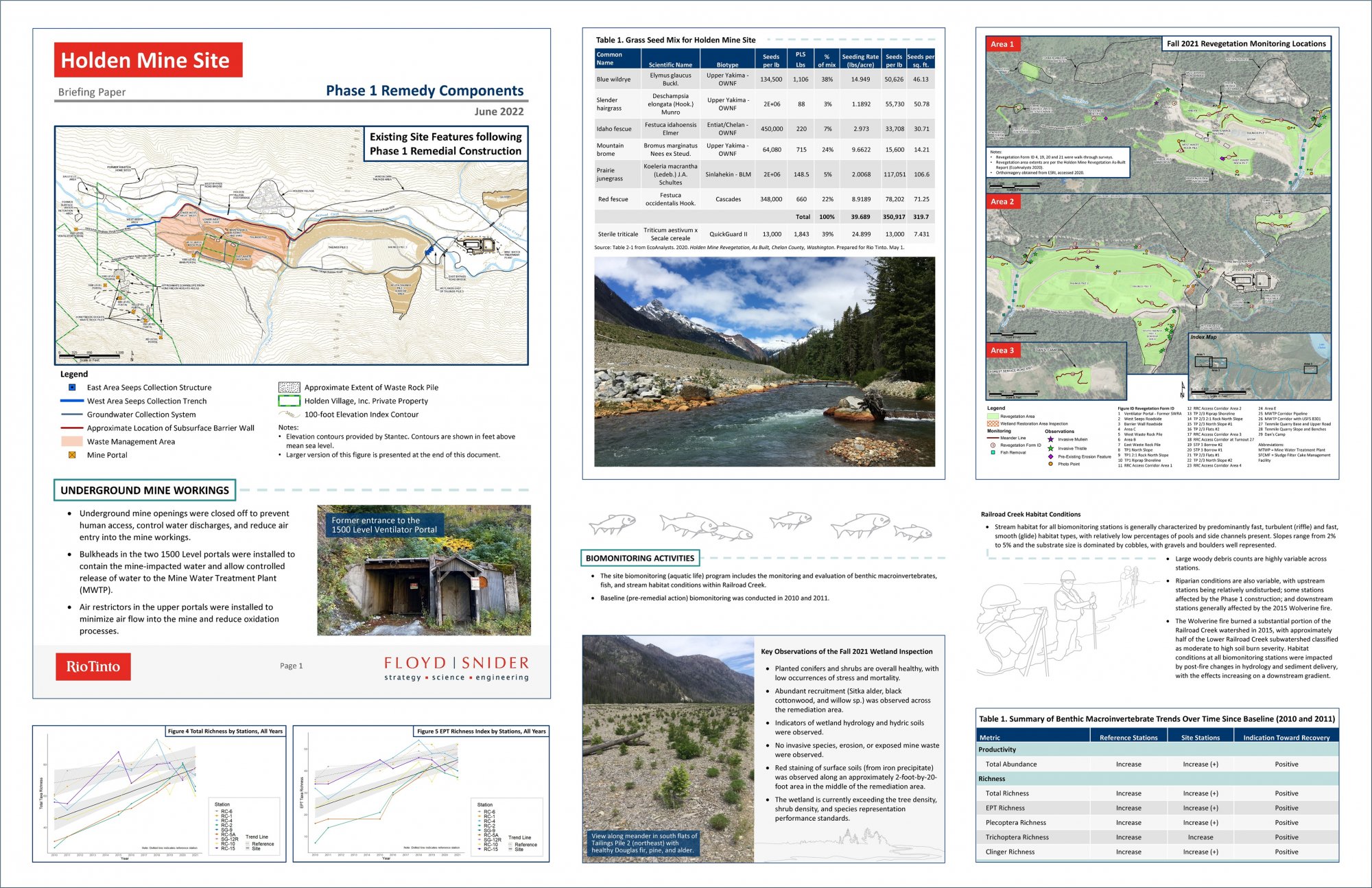Image resolution: width=1372 pixels, height=888 pixels.
Task: Click the East Area Seeps Collection Structure legend icon
Action: (72, 388)
